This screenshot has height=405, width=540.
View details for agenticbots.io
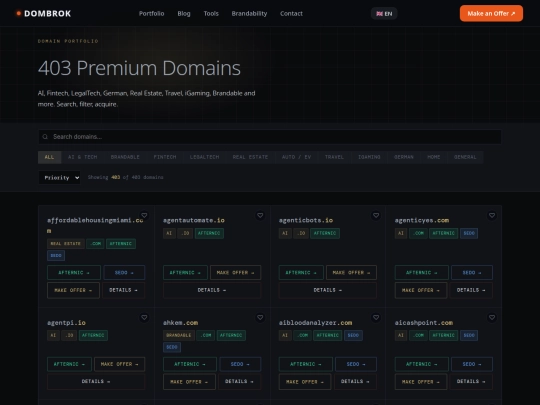coord(328,290)
